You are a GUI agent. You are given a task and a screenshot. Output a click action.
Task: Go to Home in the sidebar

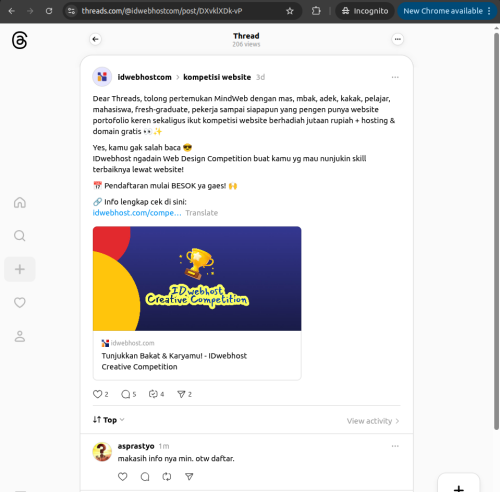point(20,202)
